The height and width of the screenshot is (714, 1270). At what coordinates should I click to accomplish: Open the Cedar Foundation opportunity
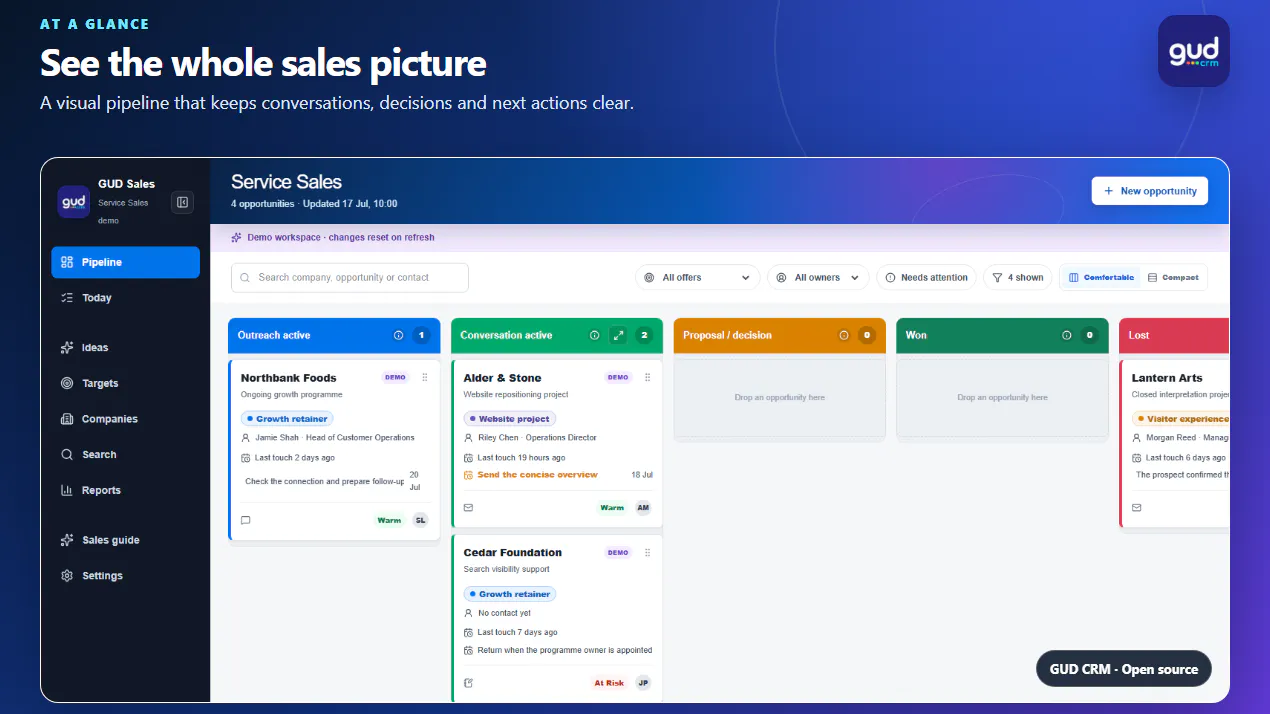(x=512, y=552)
